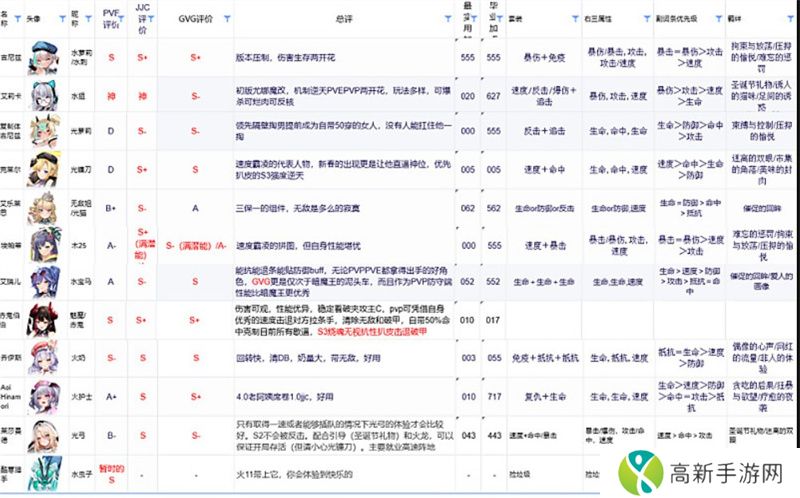Select the A+ PVE rating cell

coord(111,396)
